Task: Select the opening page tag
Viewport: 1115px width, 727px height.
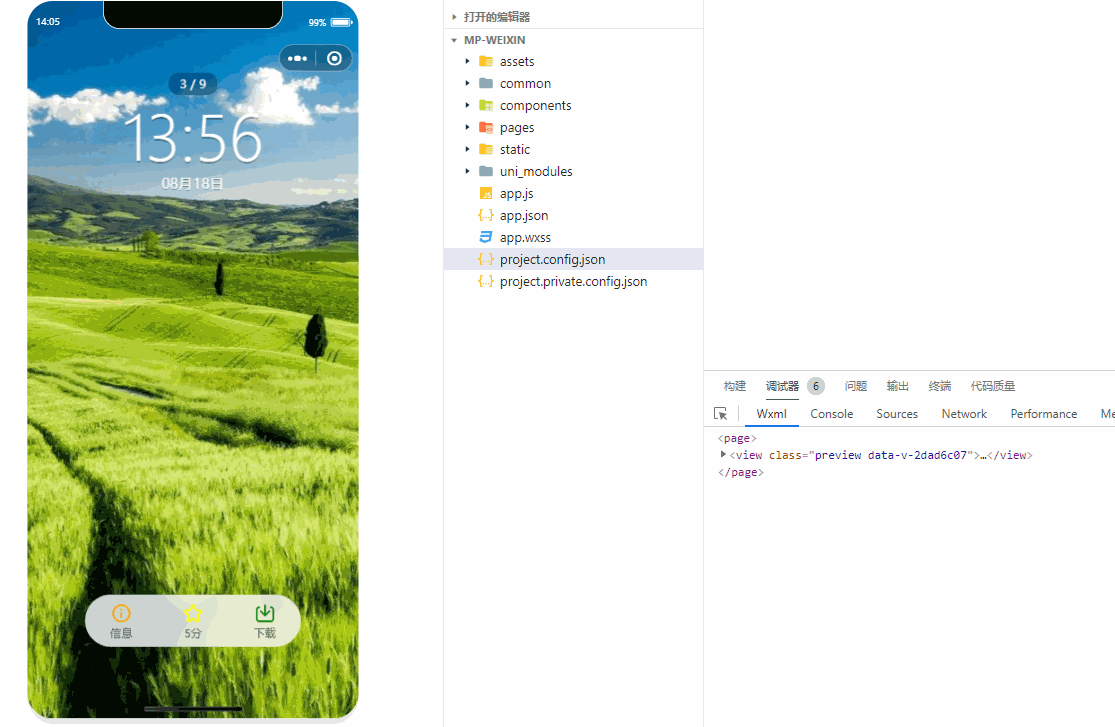Action: point(737,438)
